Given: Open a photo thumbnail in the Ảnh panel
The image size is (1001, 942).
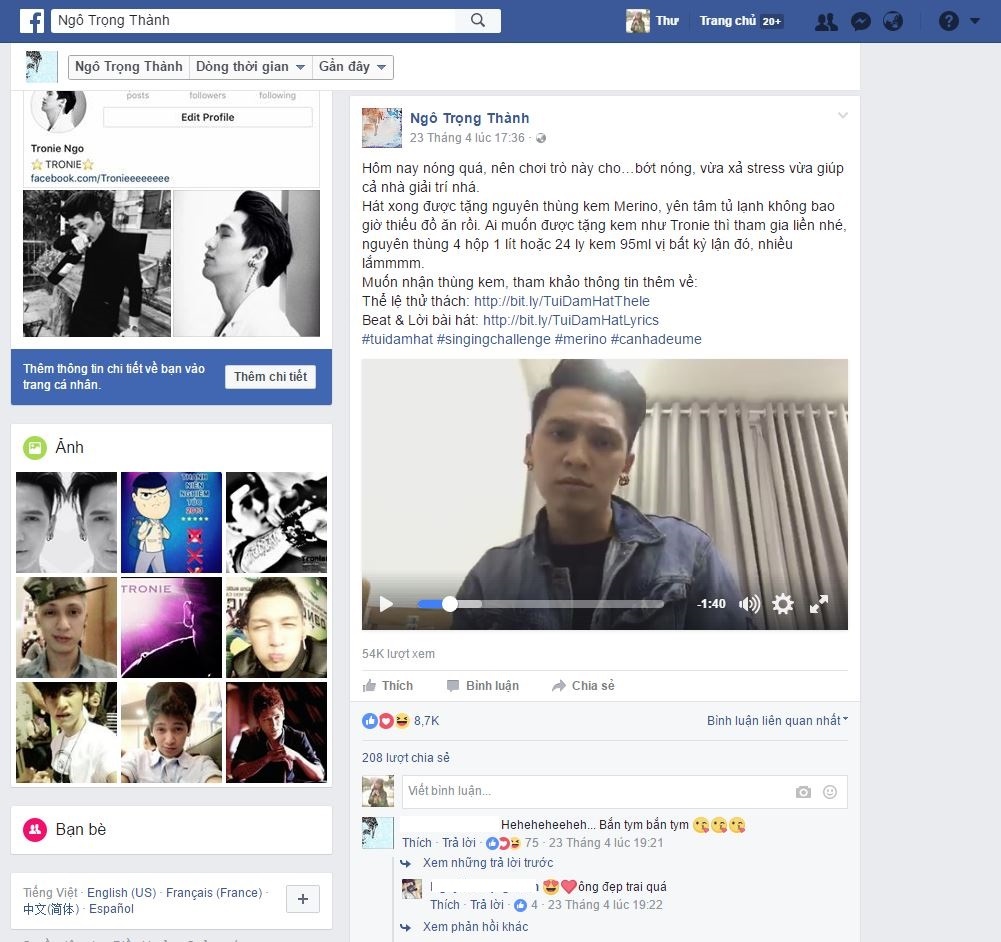Looking at the screenshot, I should 66,522.
